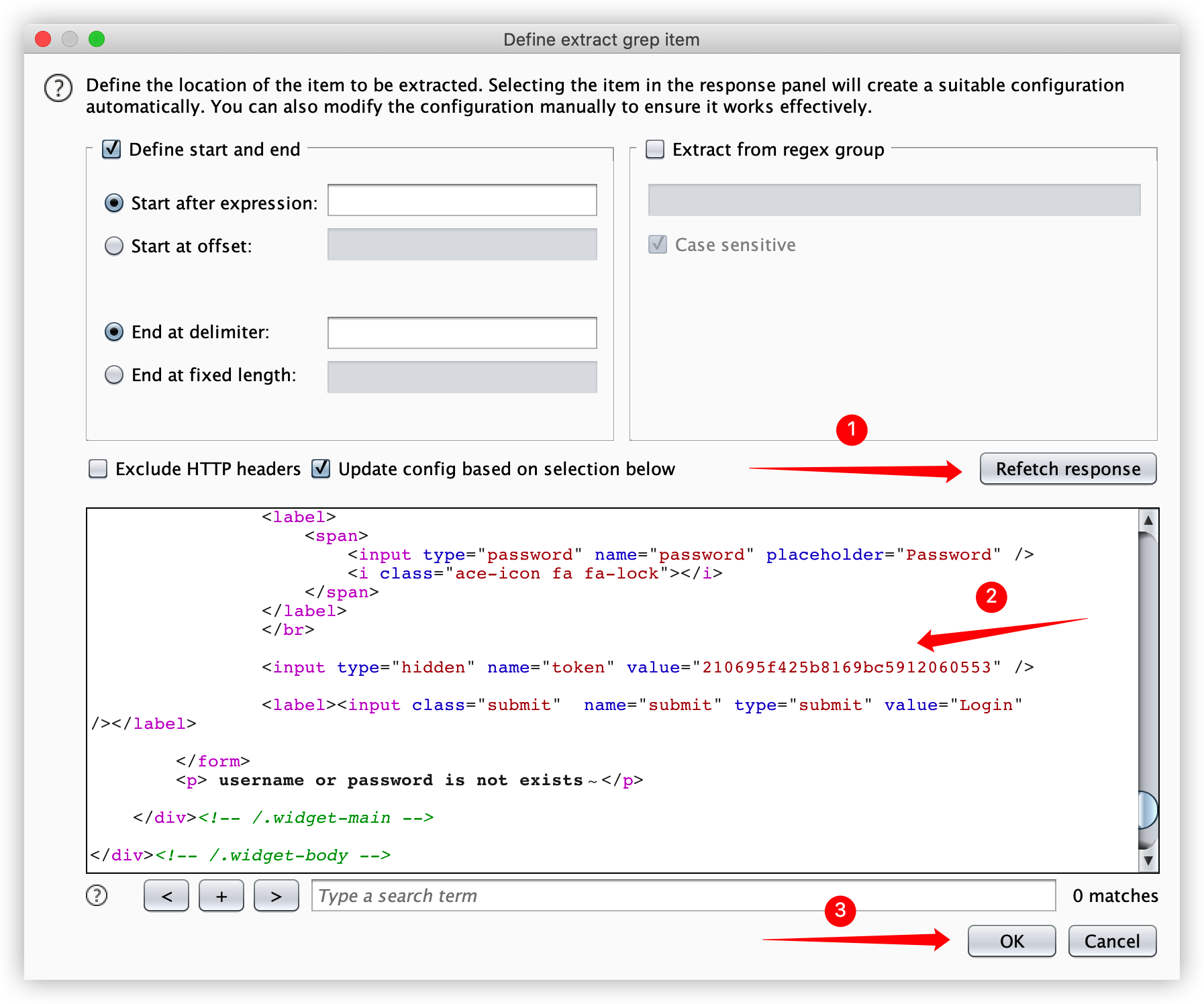Select the End at fixed length option
This screenshot has height=1004, width=1204.
(114, 374)
